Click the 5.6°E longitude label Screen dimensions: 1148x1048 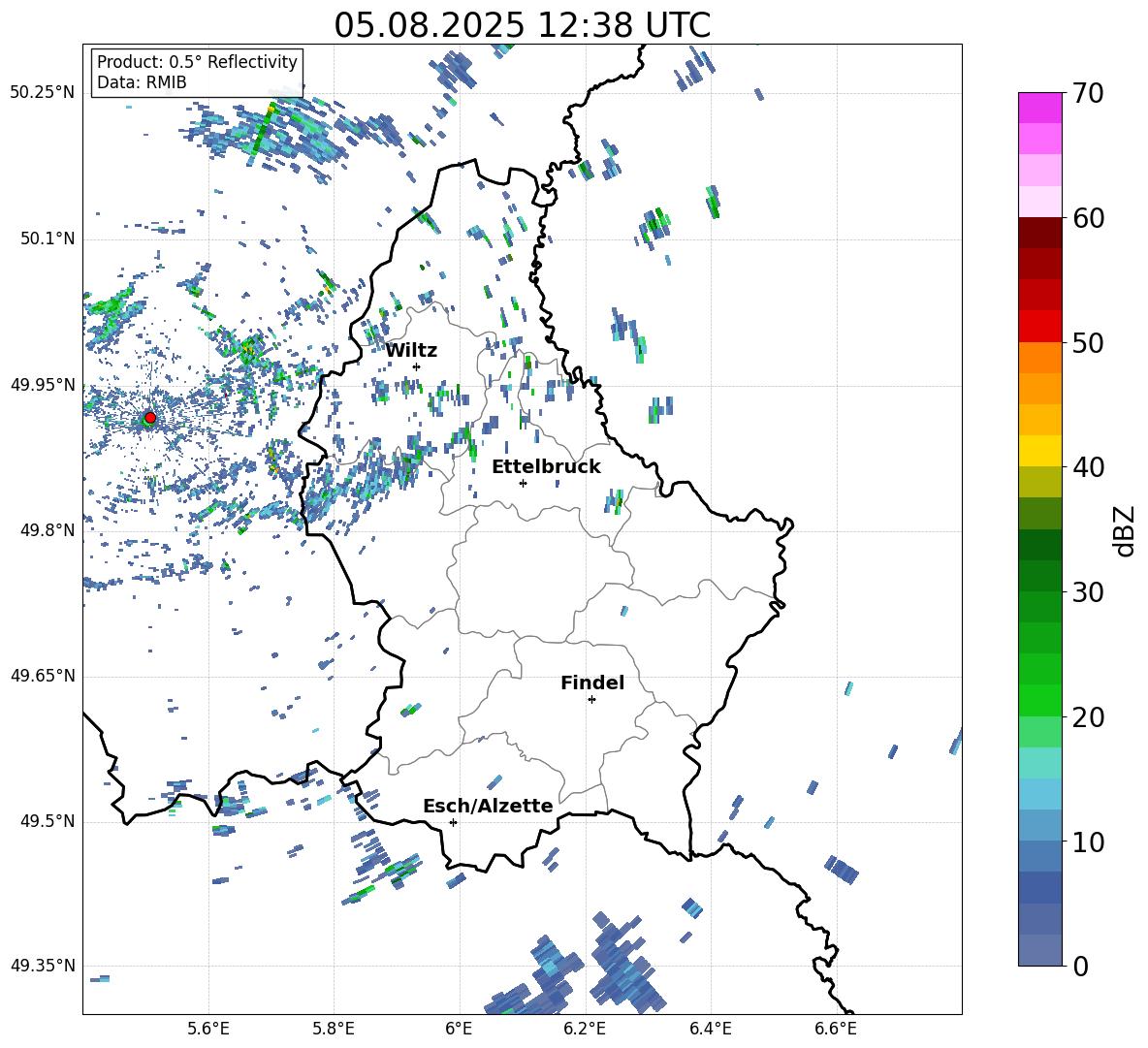(208, 1029)
